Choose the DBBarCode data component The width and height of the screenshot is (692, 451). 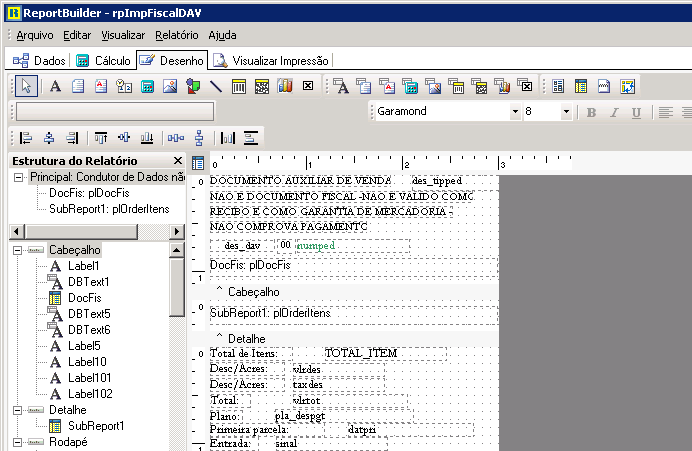pos(456,86)
